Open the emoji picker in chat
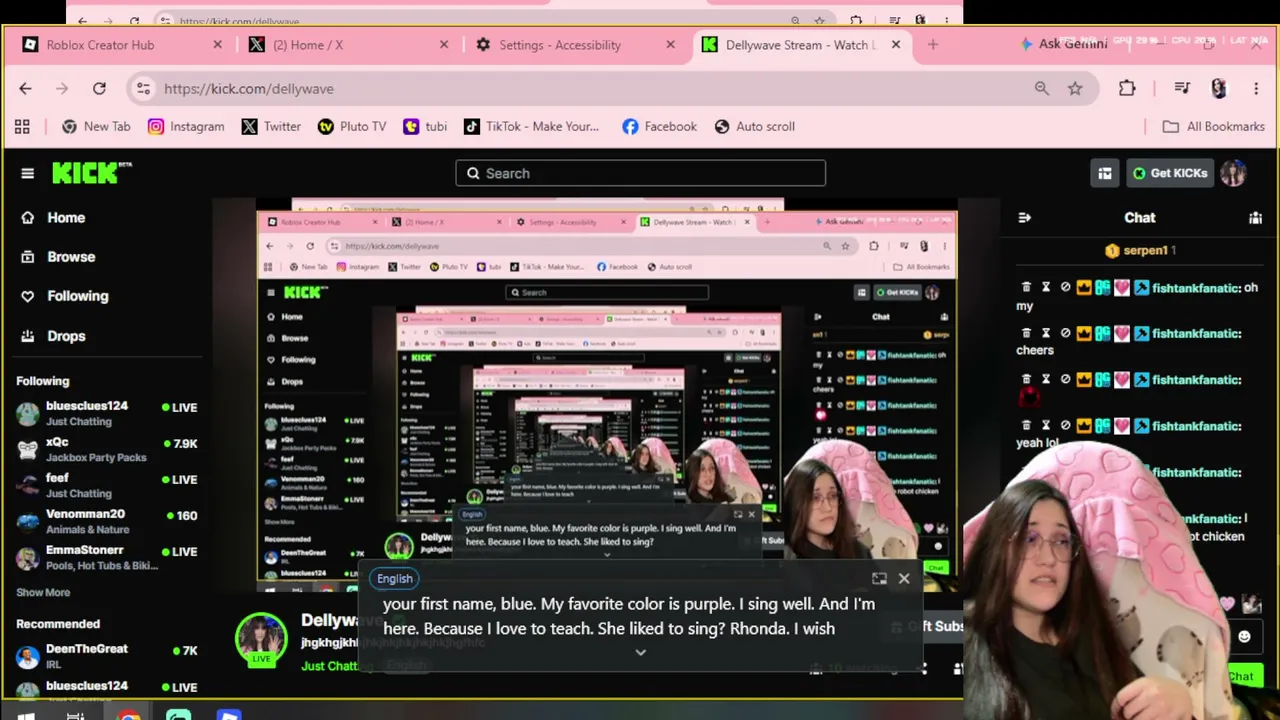Screen dimensions: 1280x720 pos(1244,637)
